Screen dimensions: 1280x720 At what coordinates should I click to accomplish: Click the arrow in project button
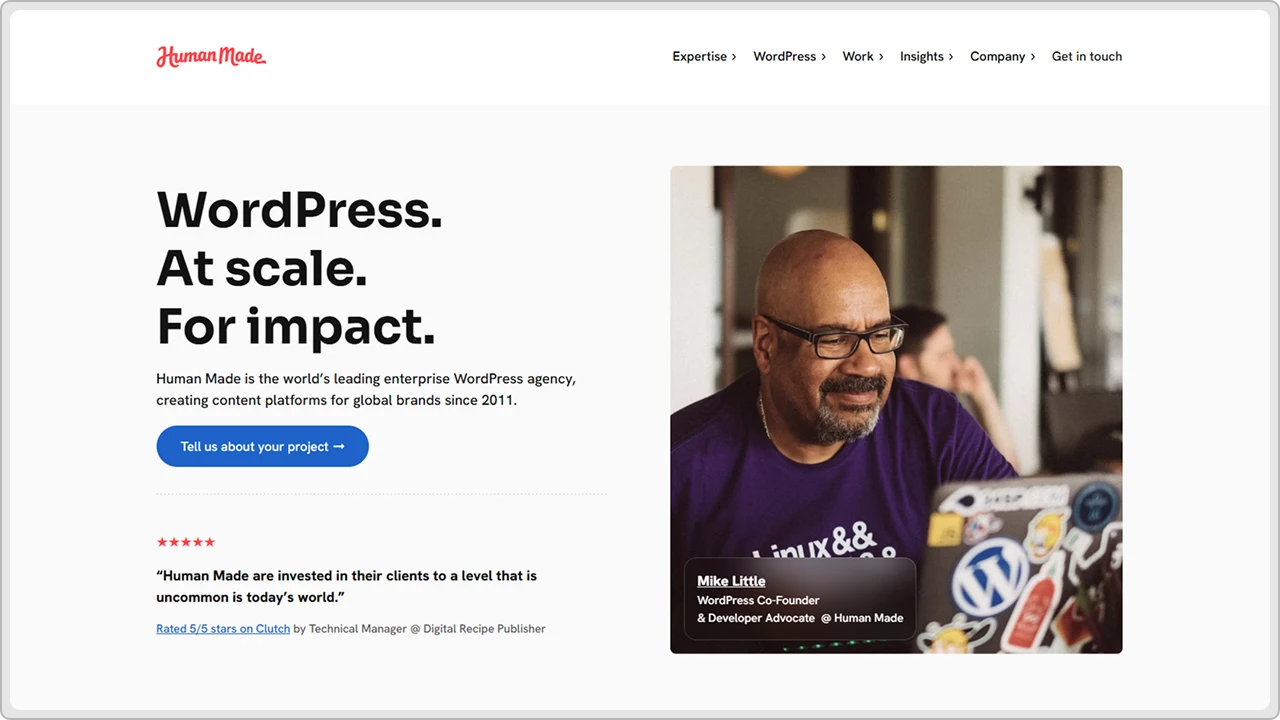[x=339, y=446]
